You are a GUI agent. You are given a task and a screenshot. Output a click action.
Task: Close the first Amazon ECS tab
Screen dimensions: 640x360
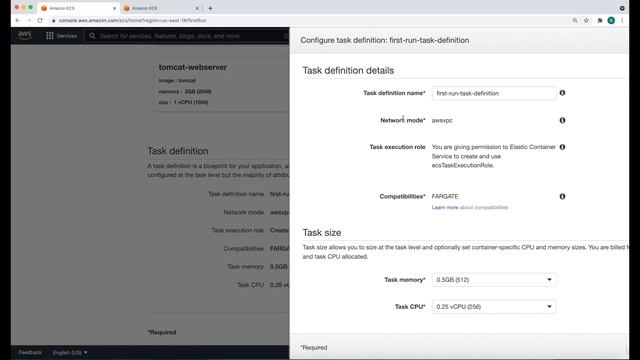[x=114, y=8]
